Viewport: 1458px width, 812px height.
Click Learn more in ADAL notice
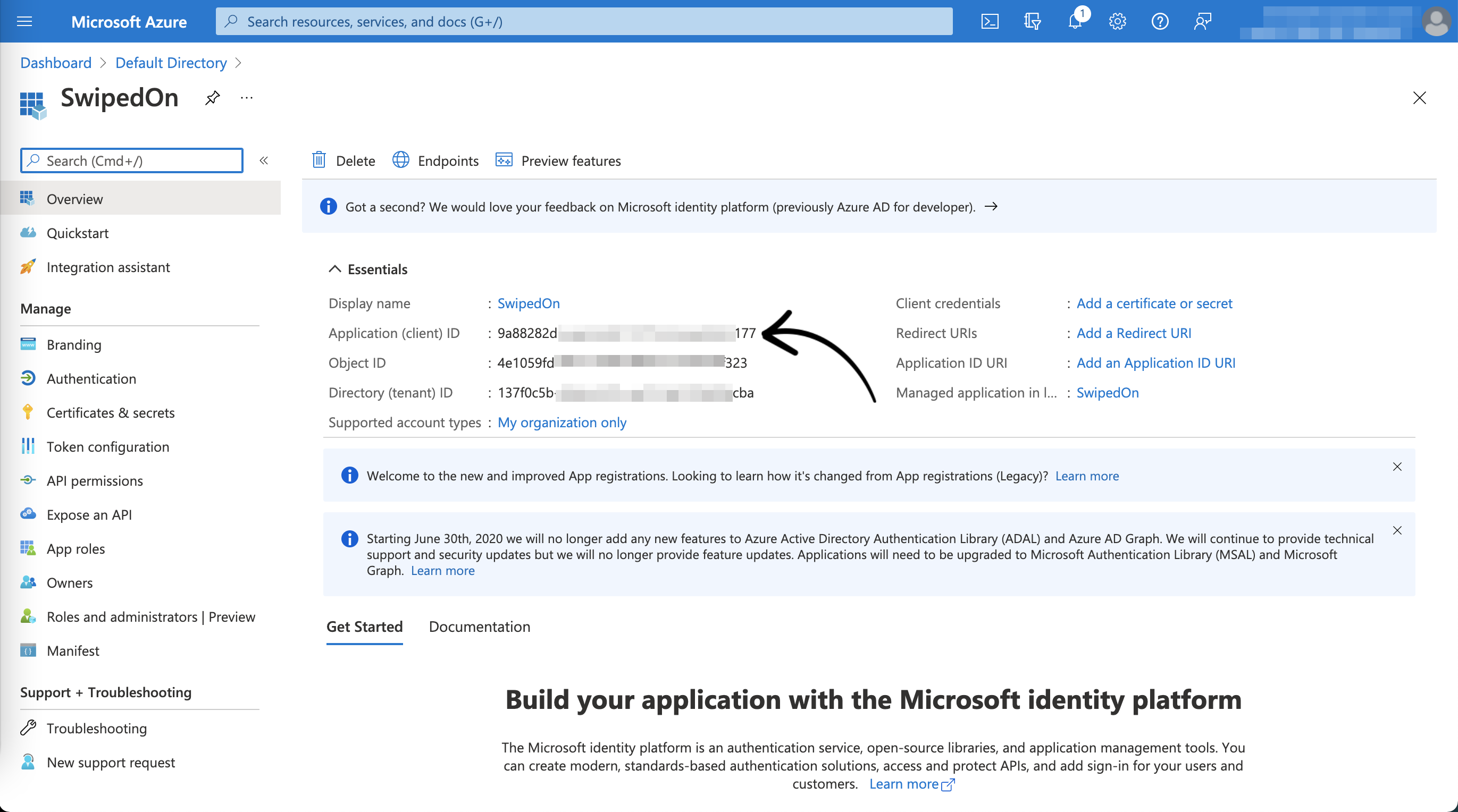pos(442,570)
